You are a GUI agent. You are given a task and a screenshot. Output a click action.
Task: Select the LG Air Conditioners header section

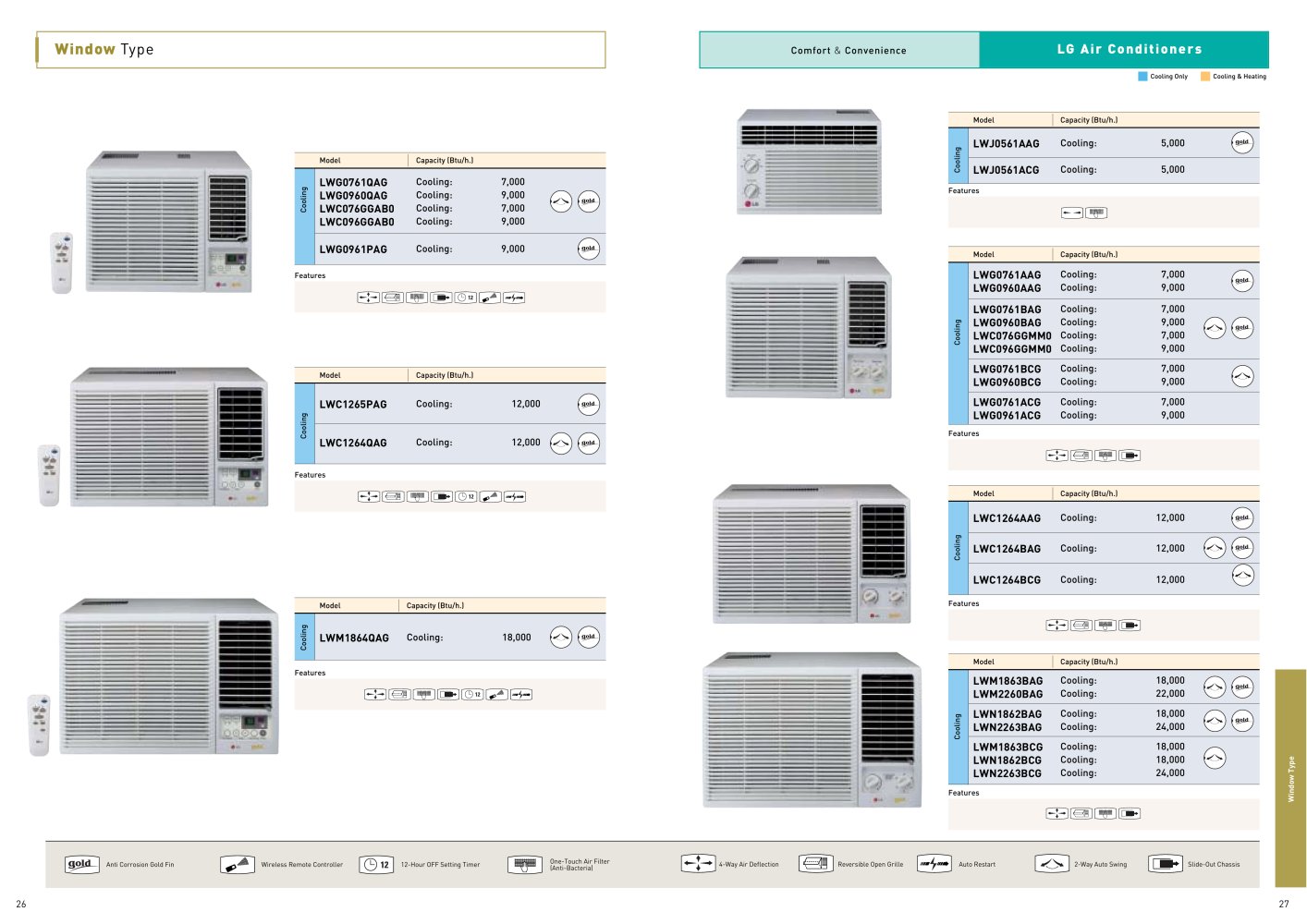[x=1124, y=50]
